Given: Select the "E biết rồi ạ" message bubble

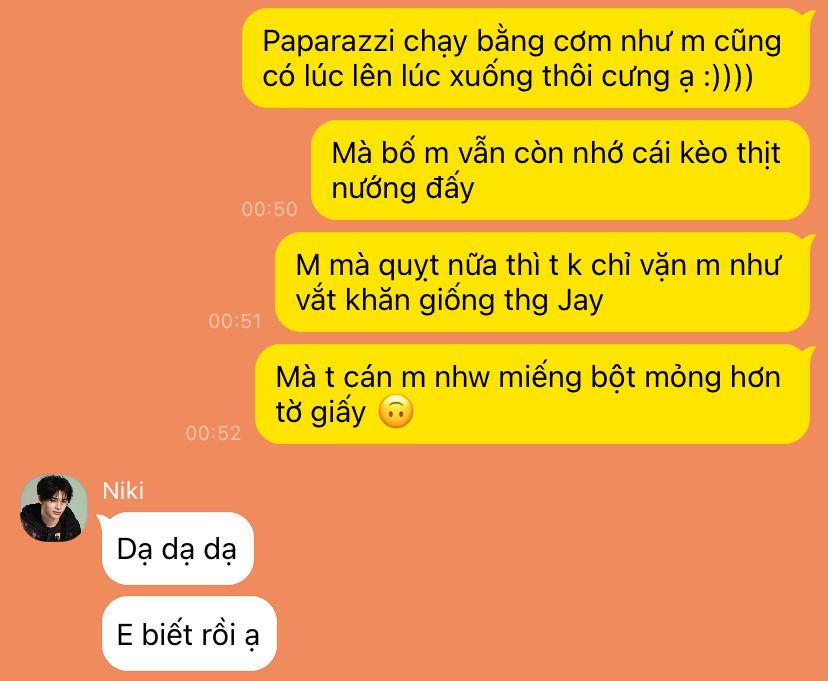Looking at the screenshot, I should pyautogui.click(x=189, y=633).
